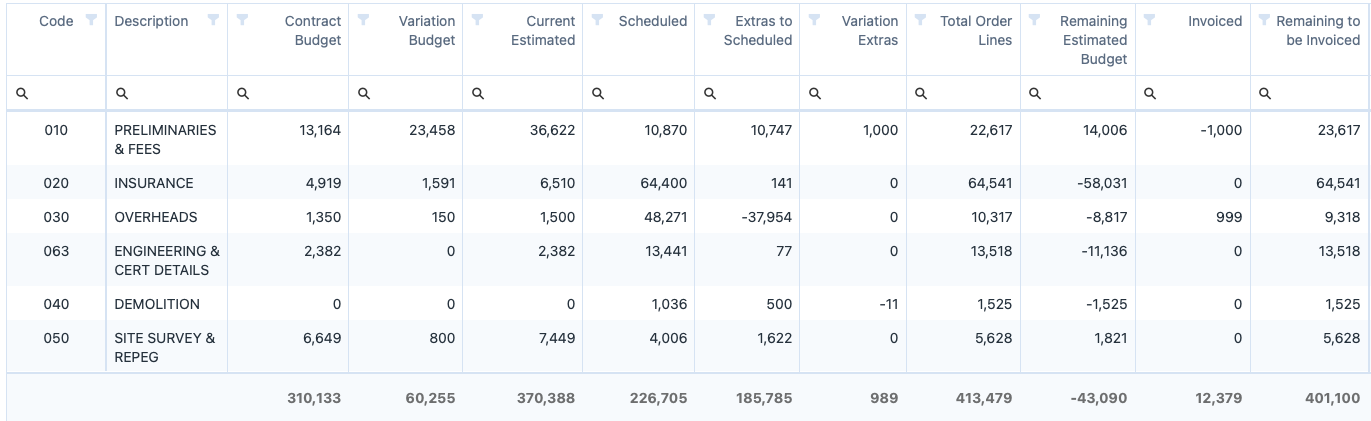
Task: Click search icon under Extras to Scheduled column
Action: (710, 93)
